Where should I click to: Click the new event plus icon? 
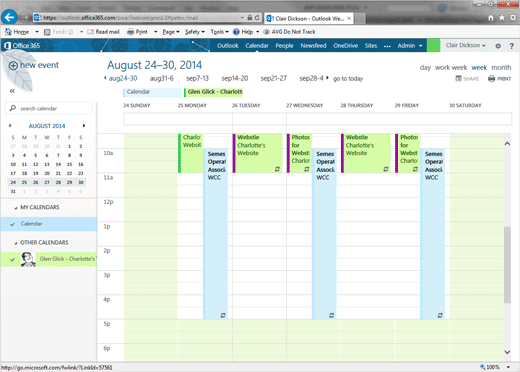click(13, 65)
